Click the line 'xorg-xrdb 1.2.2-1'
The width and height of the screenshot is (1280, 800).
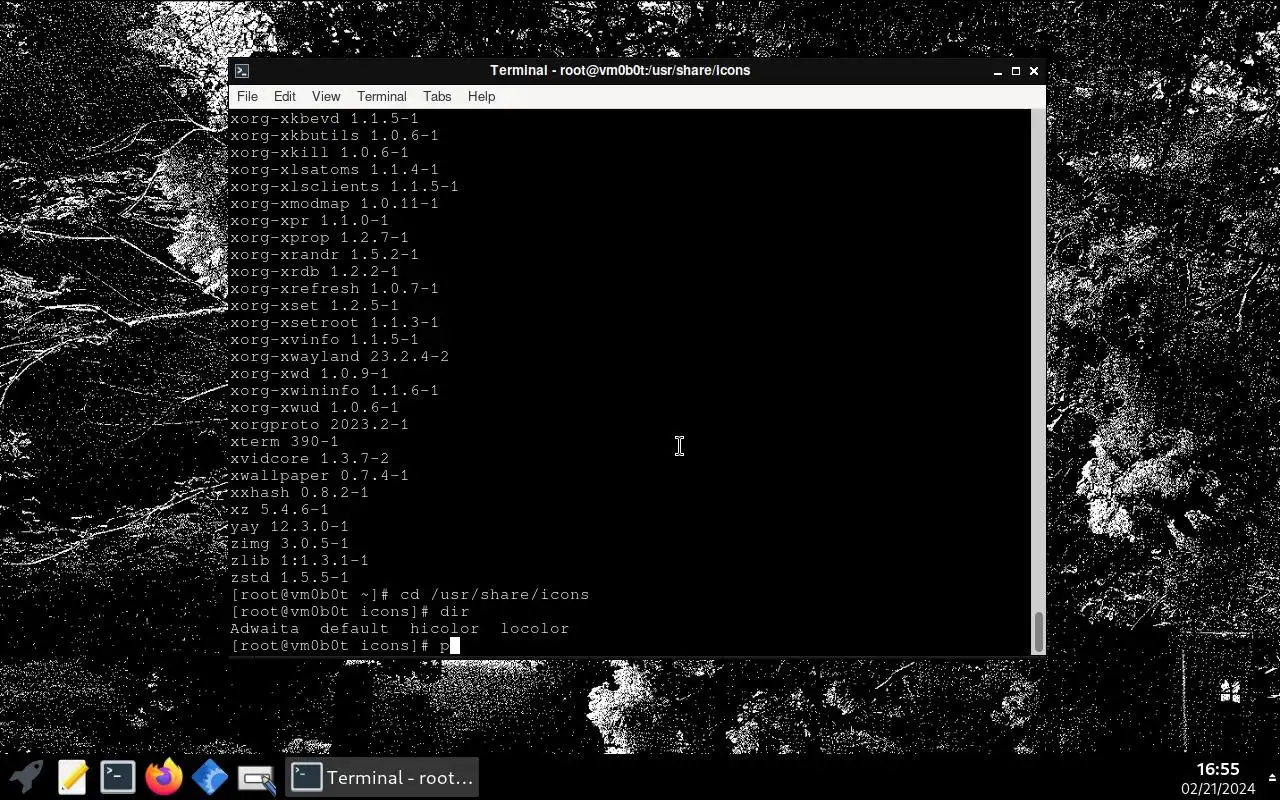314,271
